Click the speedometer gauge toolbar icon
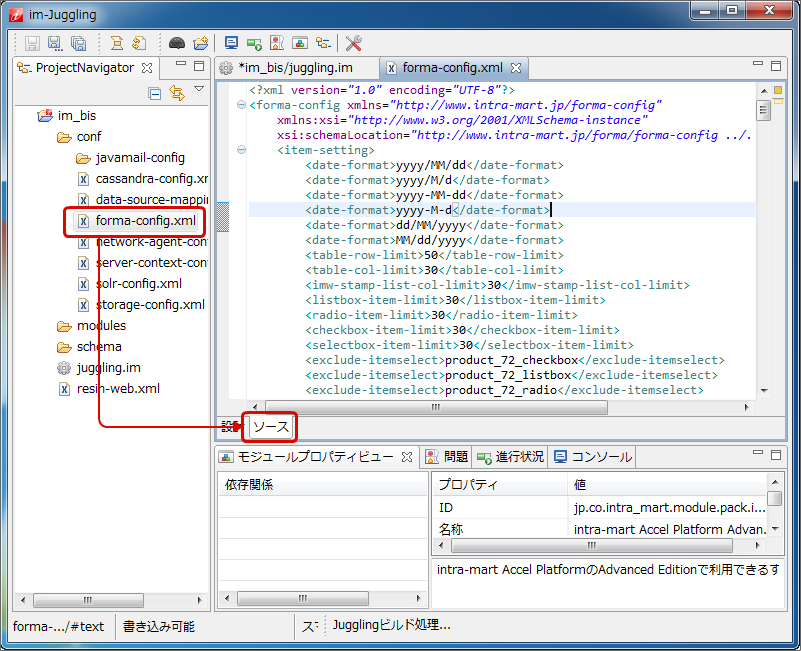801x651 pixels. point(177,43)
